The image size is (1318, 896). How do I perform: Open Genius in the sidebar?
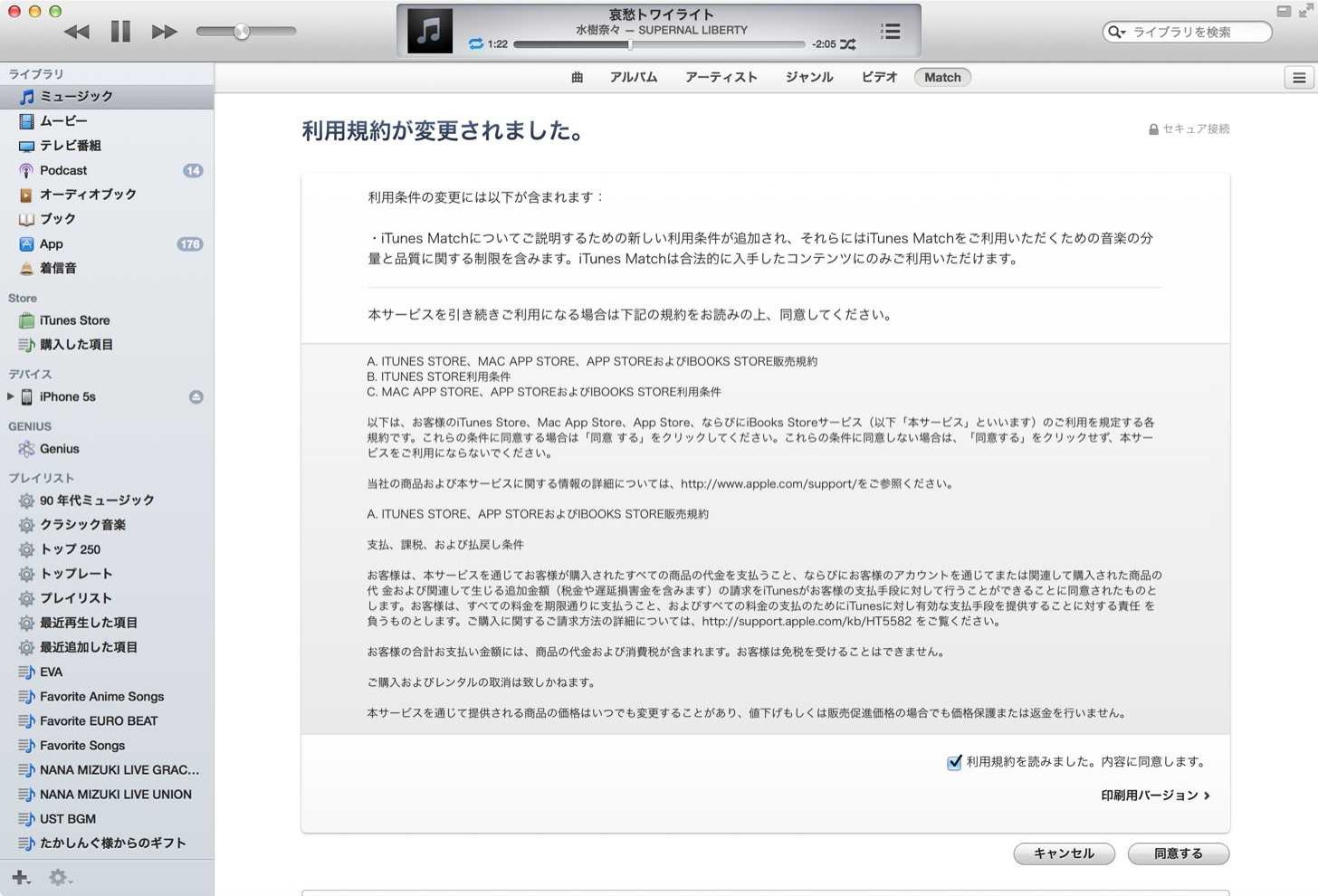107,449
